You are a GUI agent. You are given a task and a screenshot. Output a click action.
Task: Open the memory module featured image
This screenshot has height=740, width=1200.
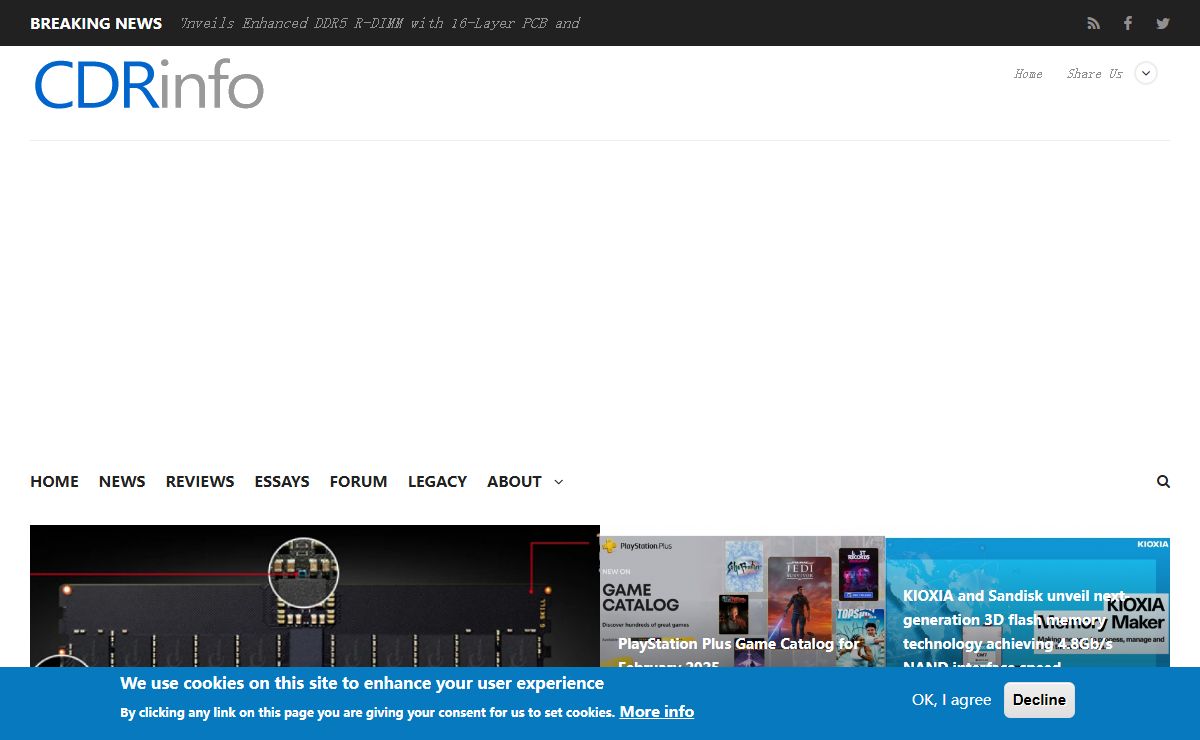315,596
